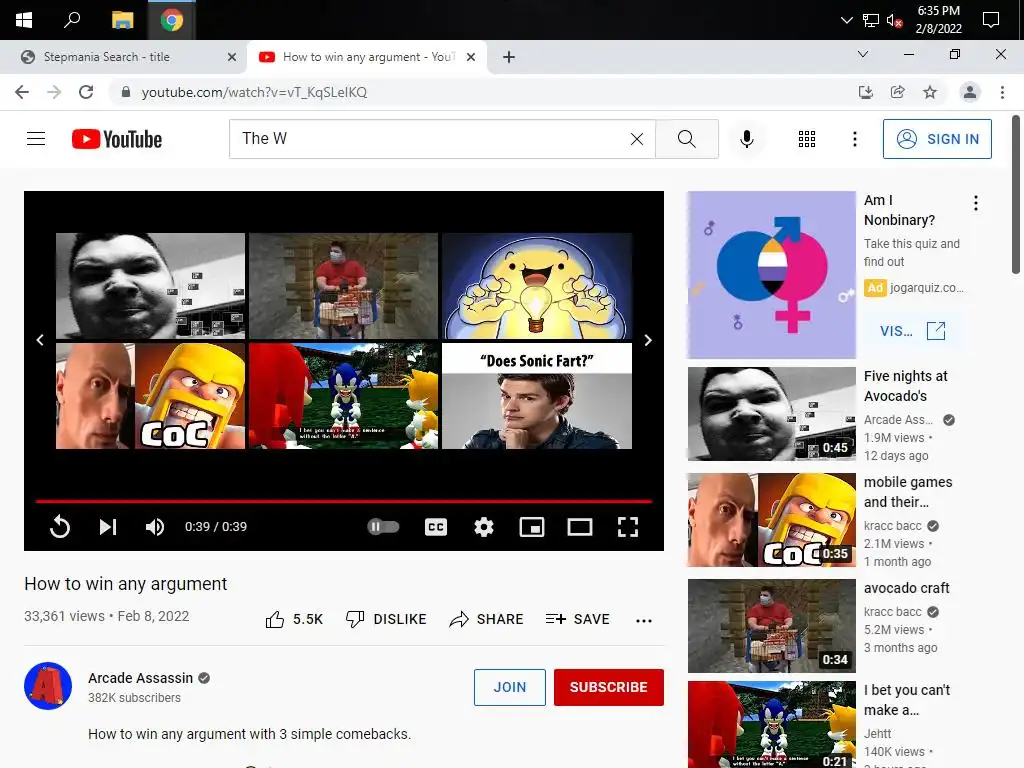
Task: Open Arcade Assassin channel name link
Action: [x=140, y=678]
